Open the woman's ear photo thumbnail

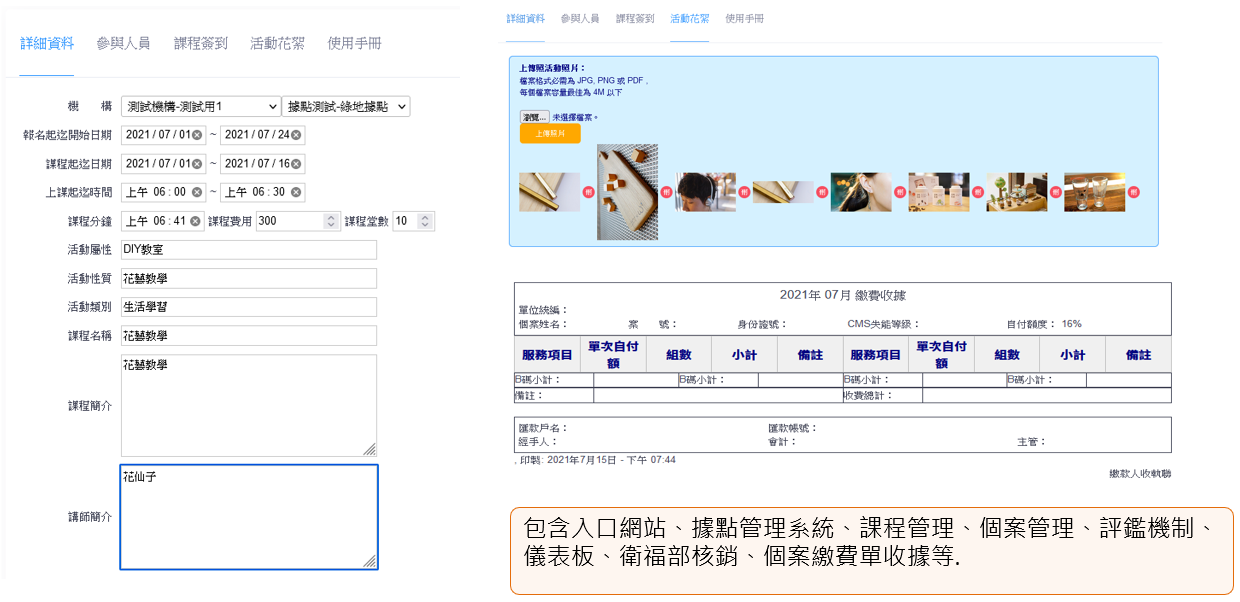tap(861, 192)
